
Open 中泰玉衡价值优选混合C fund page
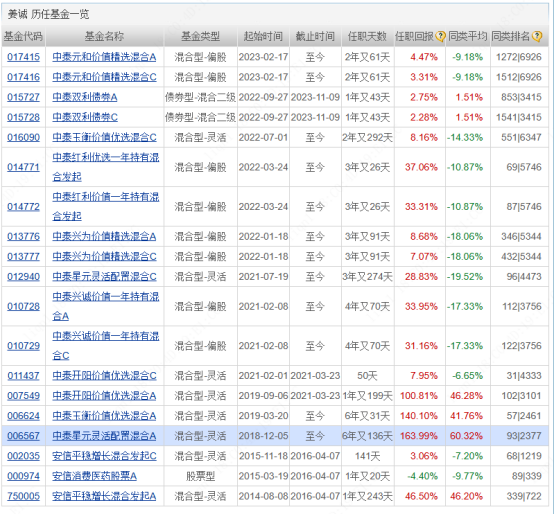104,137
